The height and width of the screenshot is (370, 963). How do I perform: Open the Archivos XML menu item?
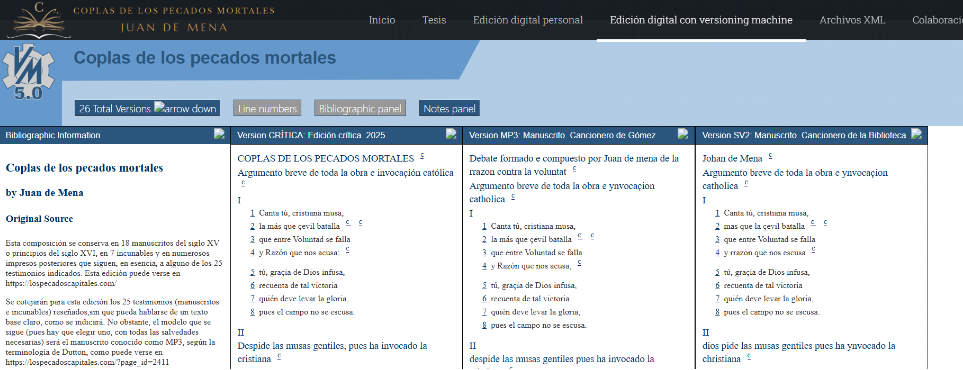(x=852, y=20)
